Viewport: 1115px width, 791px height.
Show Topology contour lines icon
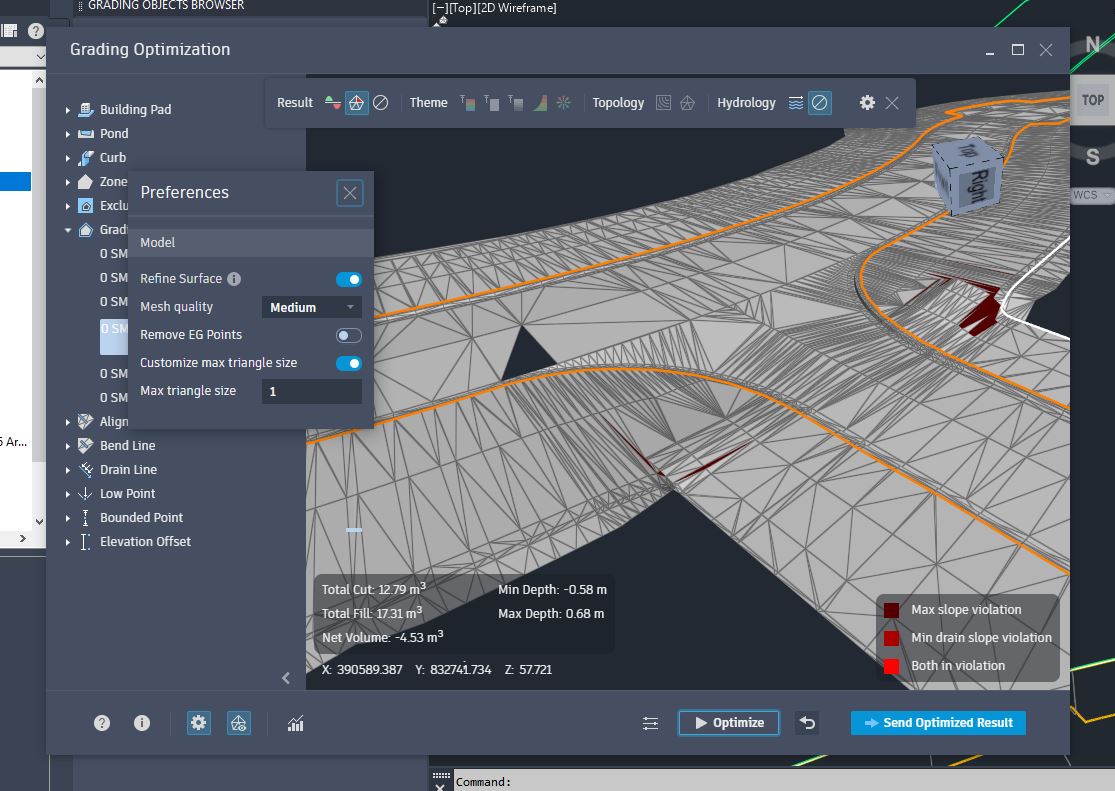[x=663, y=102]
